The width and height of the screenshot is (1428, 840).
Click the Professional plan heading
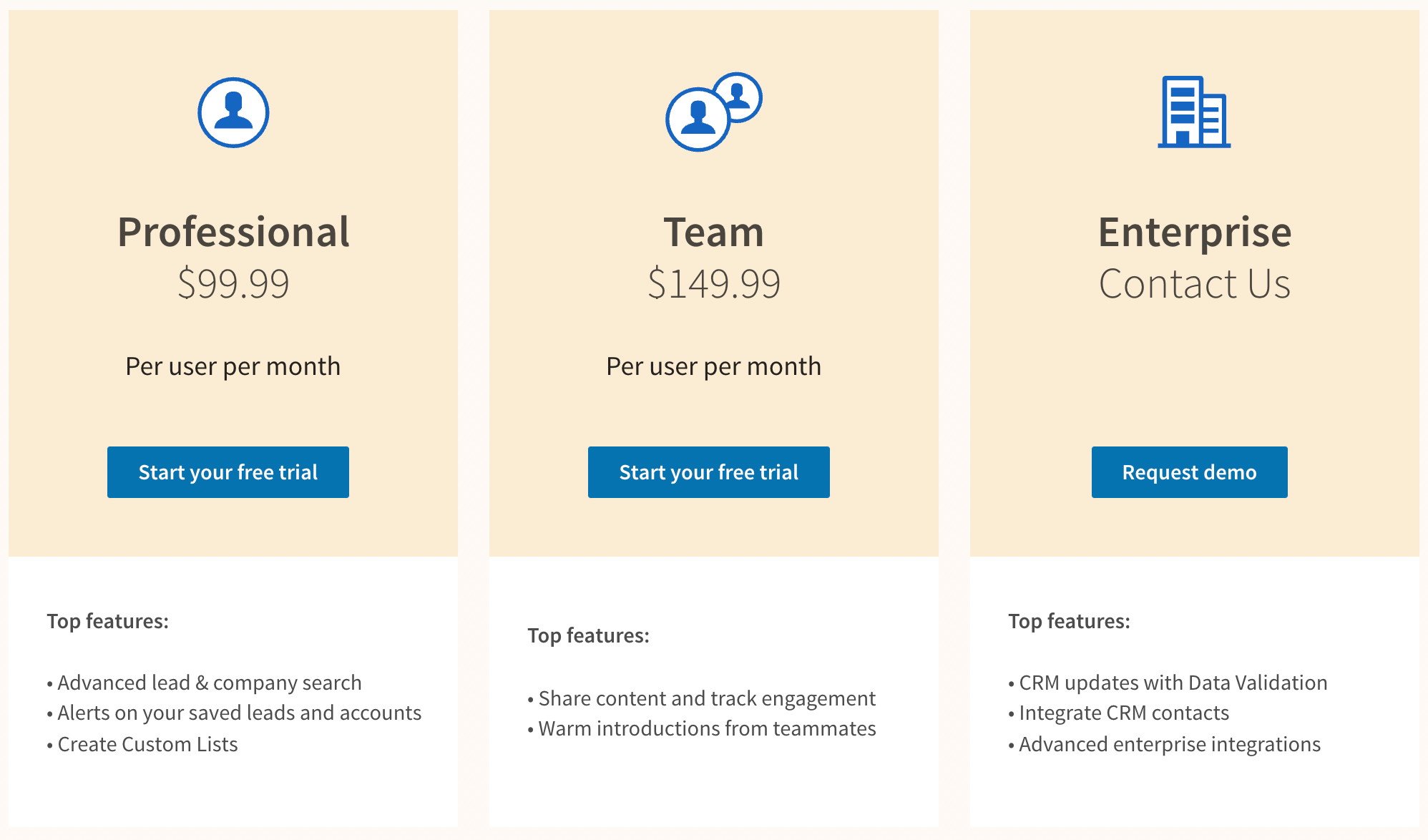233,231
